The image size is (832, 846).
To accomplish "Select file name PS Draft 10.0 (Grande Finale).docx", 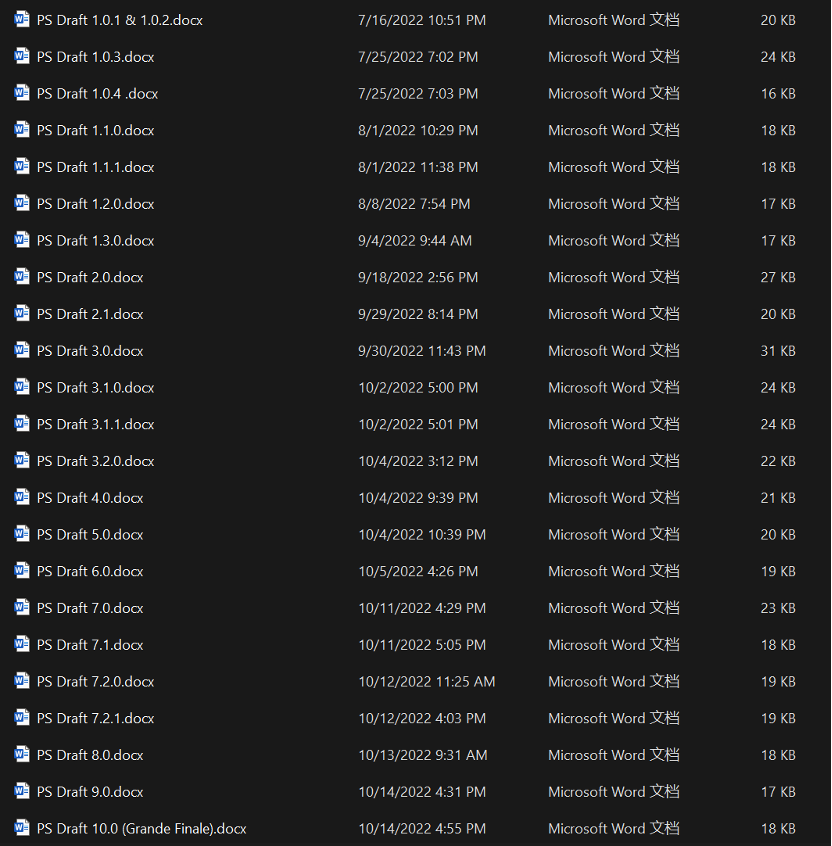I will click(x=142, y=829).
